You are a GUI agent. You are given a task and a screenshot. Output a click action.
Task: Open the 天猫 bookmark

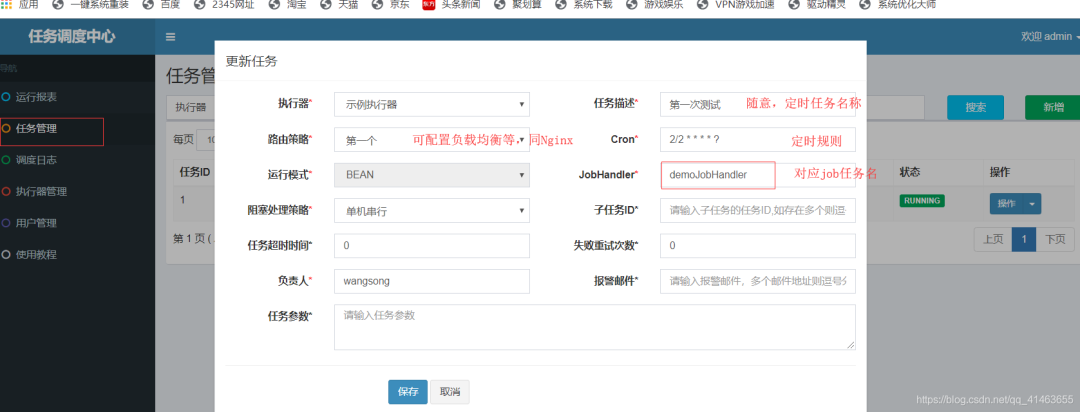340,5
